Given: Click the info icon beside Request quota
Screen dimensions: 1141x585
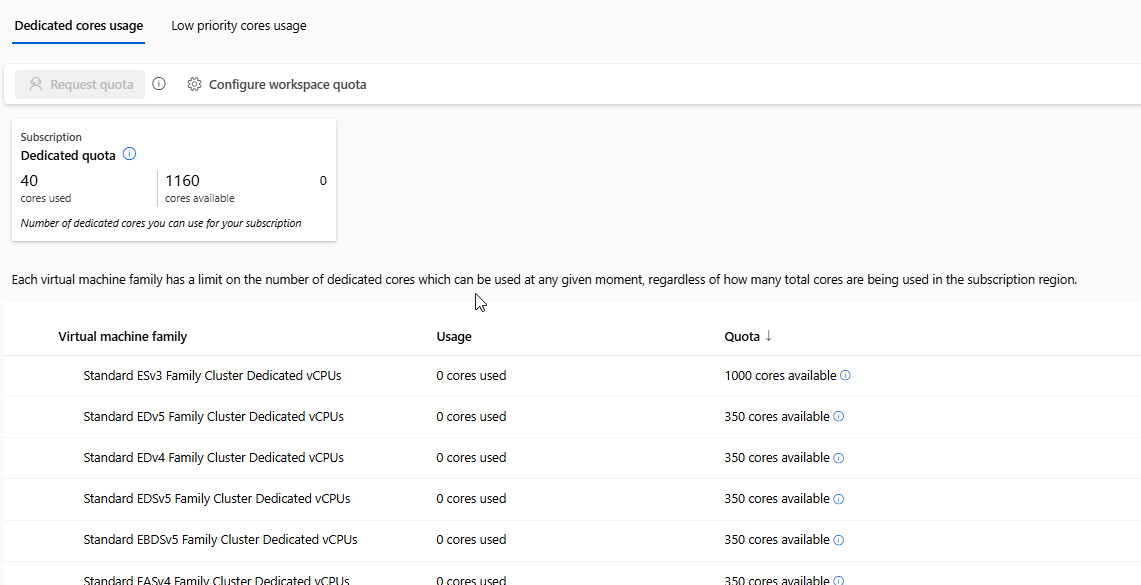Looking at the screenshot, I should (x=158, y=84).
